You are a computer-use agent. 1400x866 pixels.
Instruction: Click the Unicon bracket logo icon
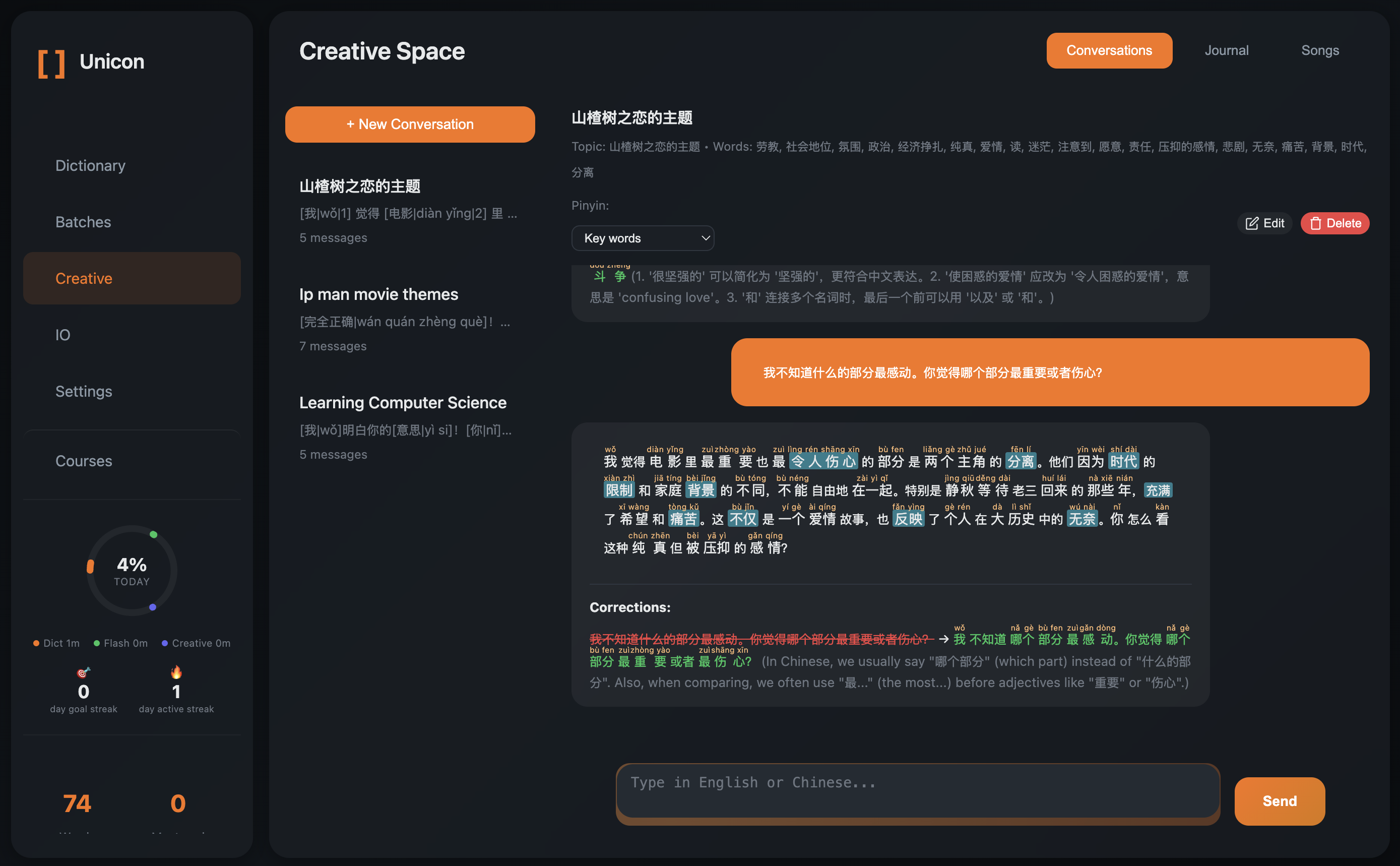(51, 63)
